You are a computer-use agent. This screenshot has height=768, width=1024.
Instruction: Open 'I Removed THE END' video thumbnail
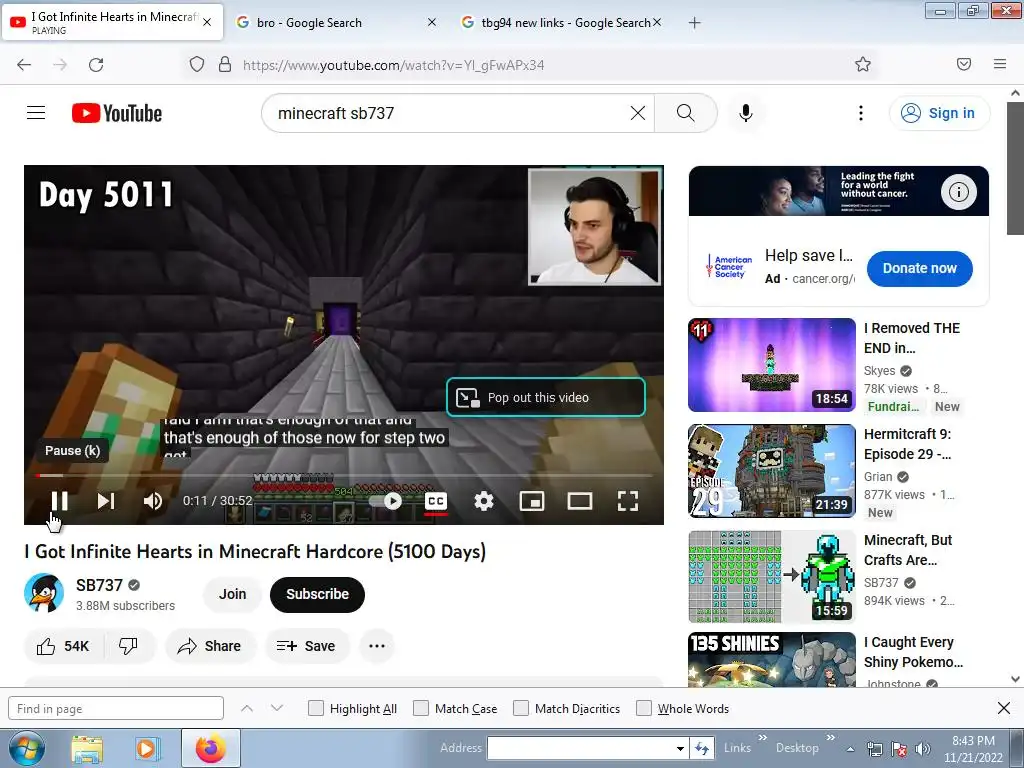[x=771, y=364]
